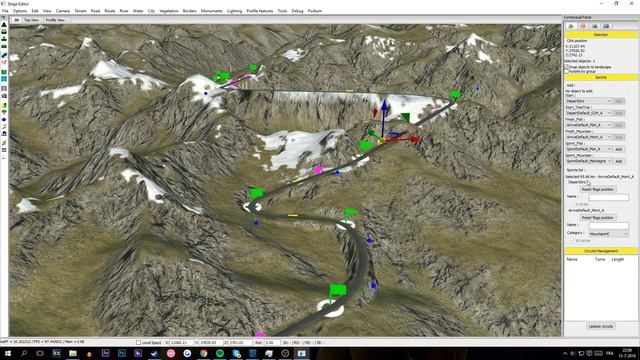Open Steam from the taskbar

click(154, 353)
